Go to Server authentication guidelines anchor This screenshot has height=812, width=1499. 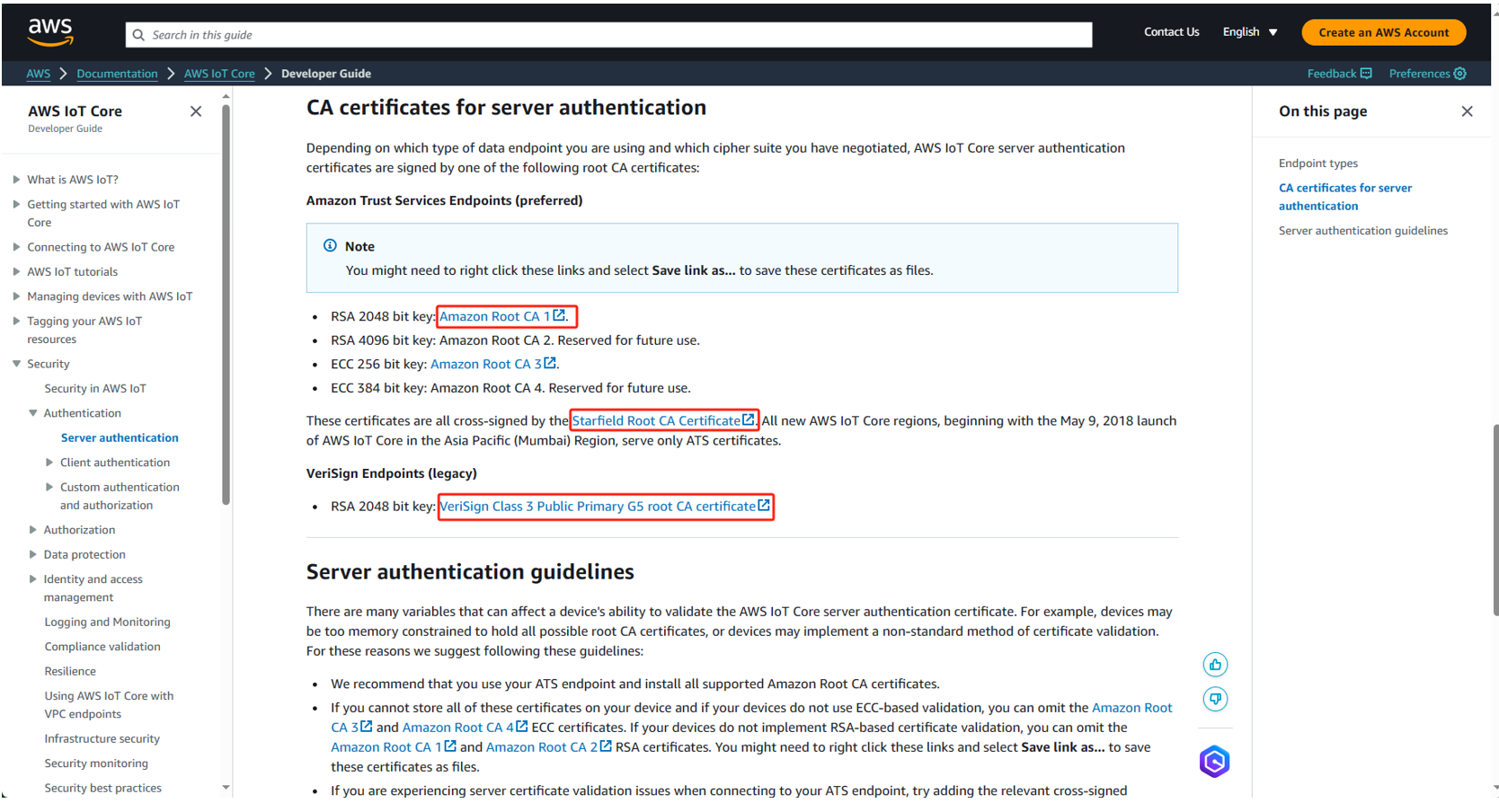(1362, 231)
